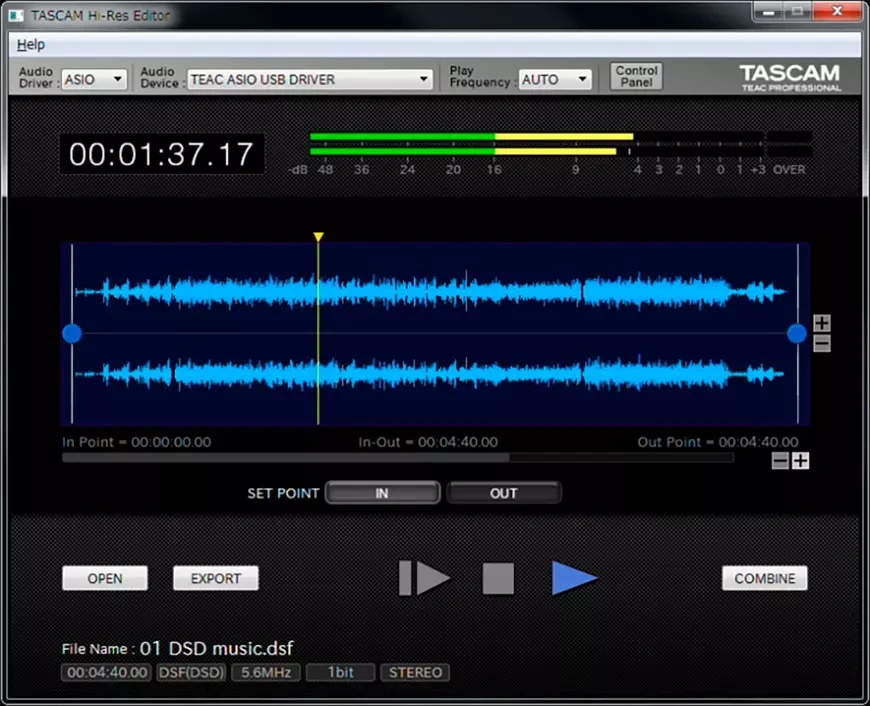Viewport: 870px width, 706px height.
Task: Zoom out vertically with the waveform − icon
Action: pyautogui.click(x=820, y=343)
